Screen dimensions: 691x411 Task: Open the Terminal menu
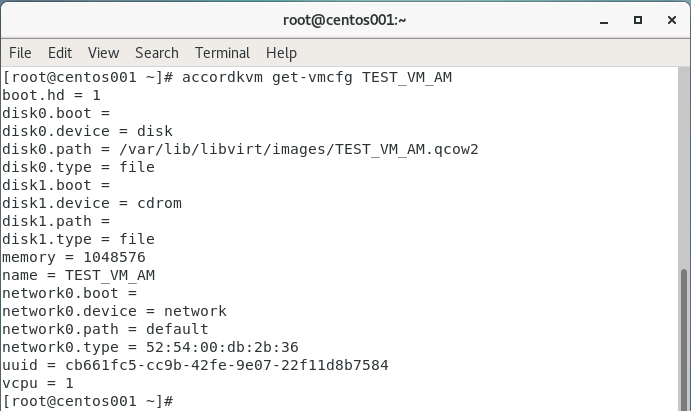222,52
